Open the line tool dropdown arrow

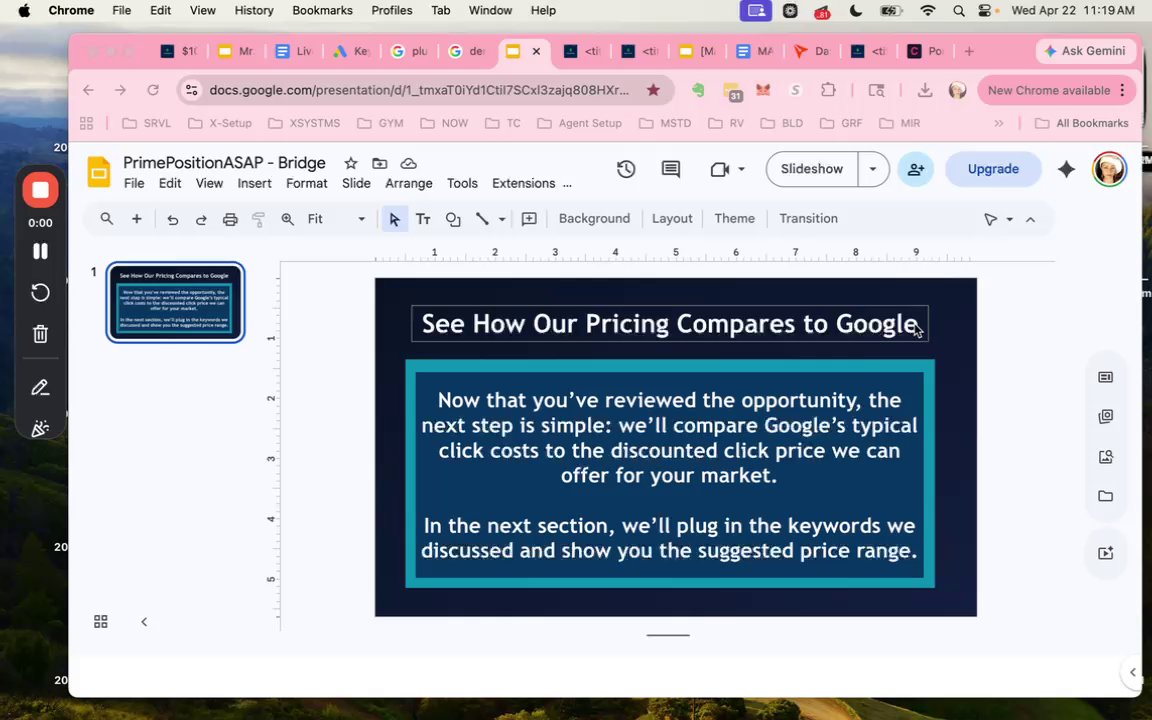point(502,219)
